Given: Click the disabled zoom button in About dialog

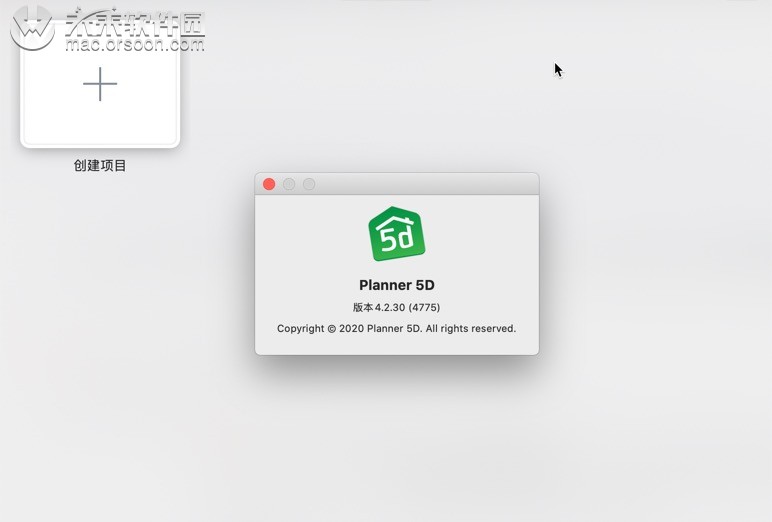Looking at the screenshot, I should click(x=309, y=184).
